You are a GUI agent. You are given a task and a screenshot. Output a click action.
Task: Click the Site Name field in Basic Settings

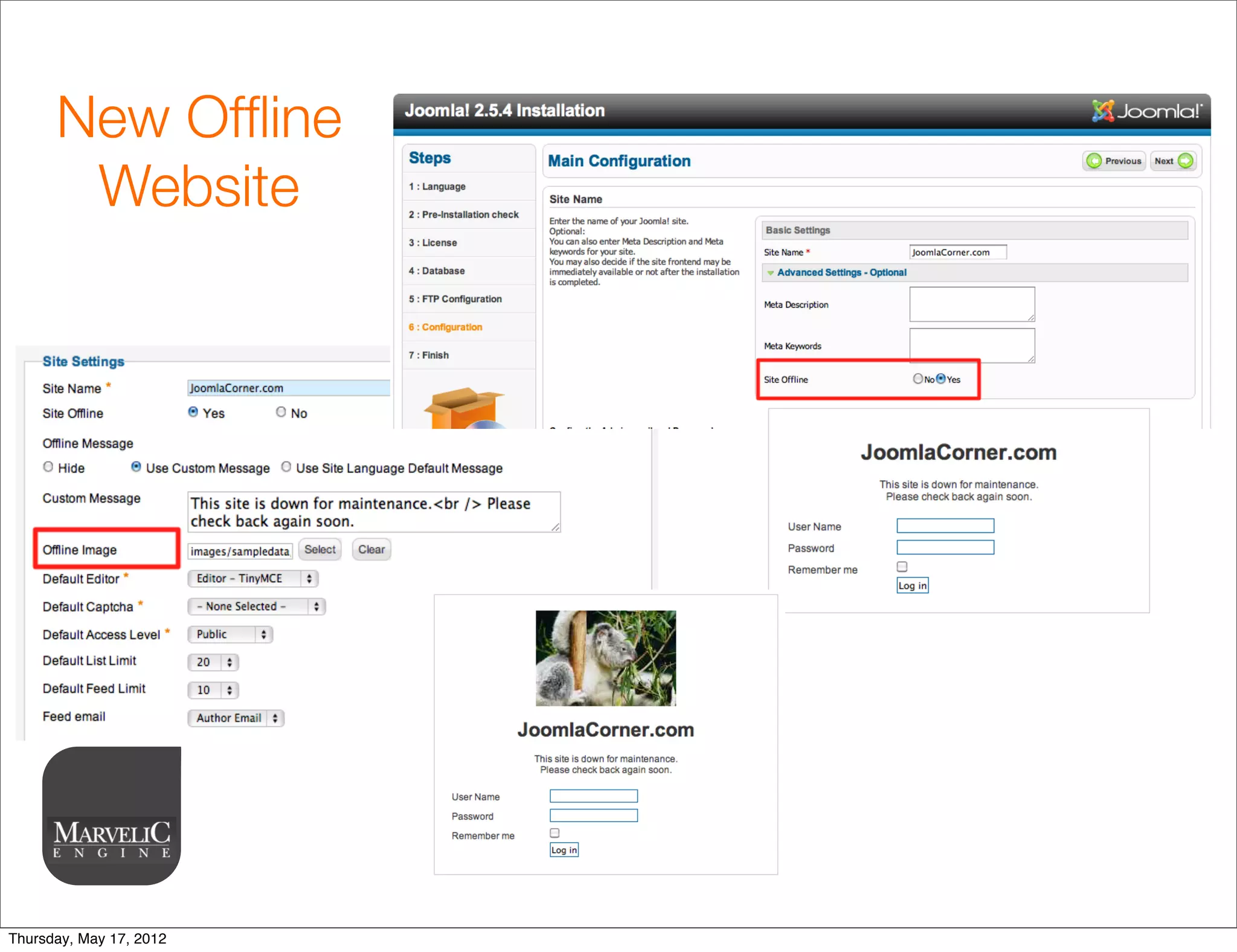958,252
